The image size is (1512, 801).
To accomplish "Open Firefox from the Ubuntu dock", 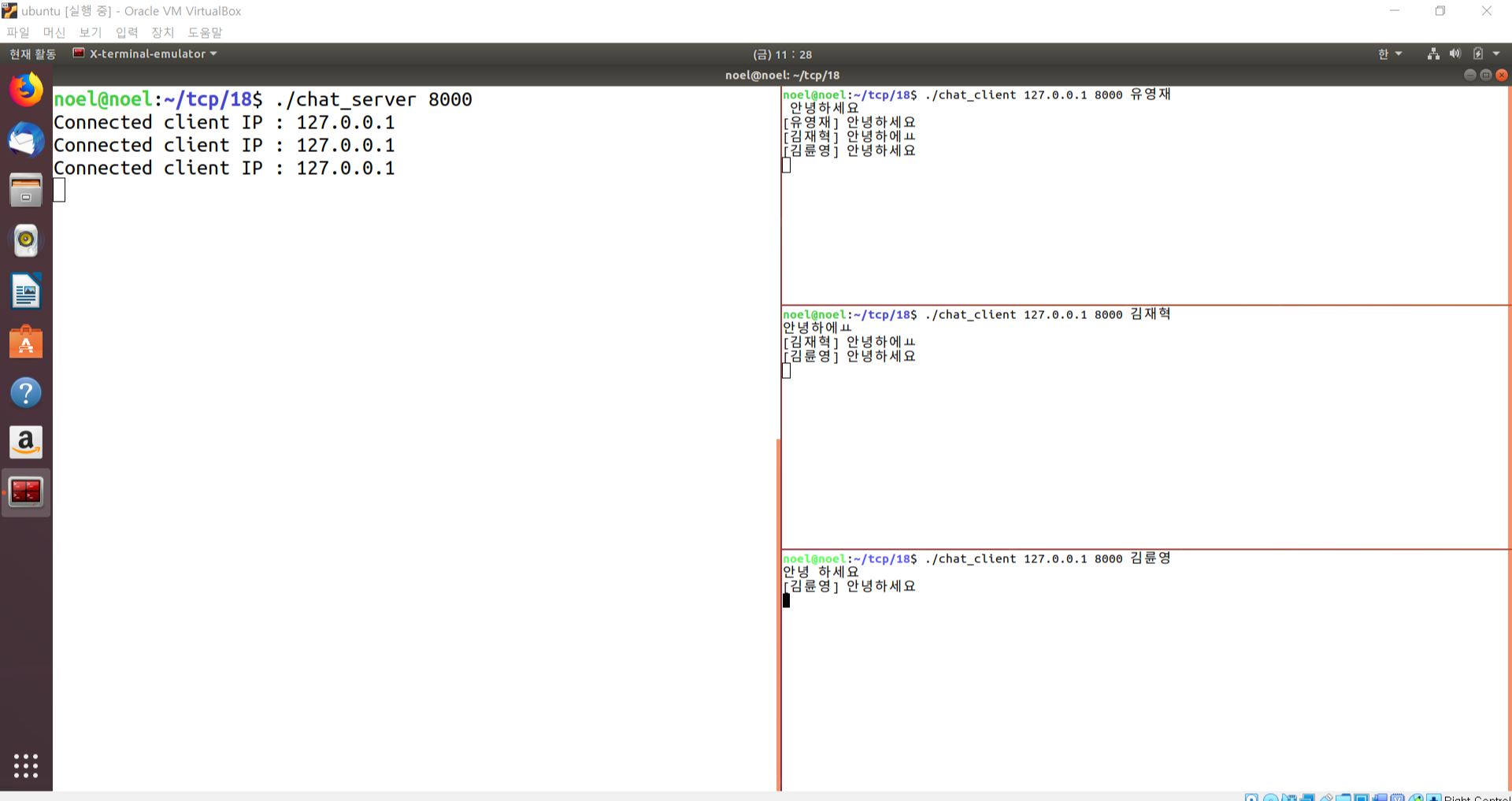I will pos(26,89).
